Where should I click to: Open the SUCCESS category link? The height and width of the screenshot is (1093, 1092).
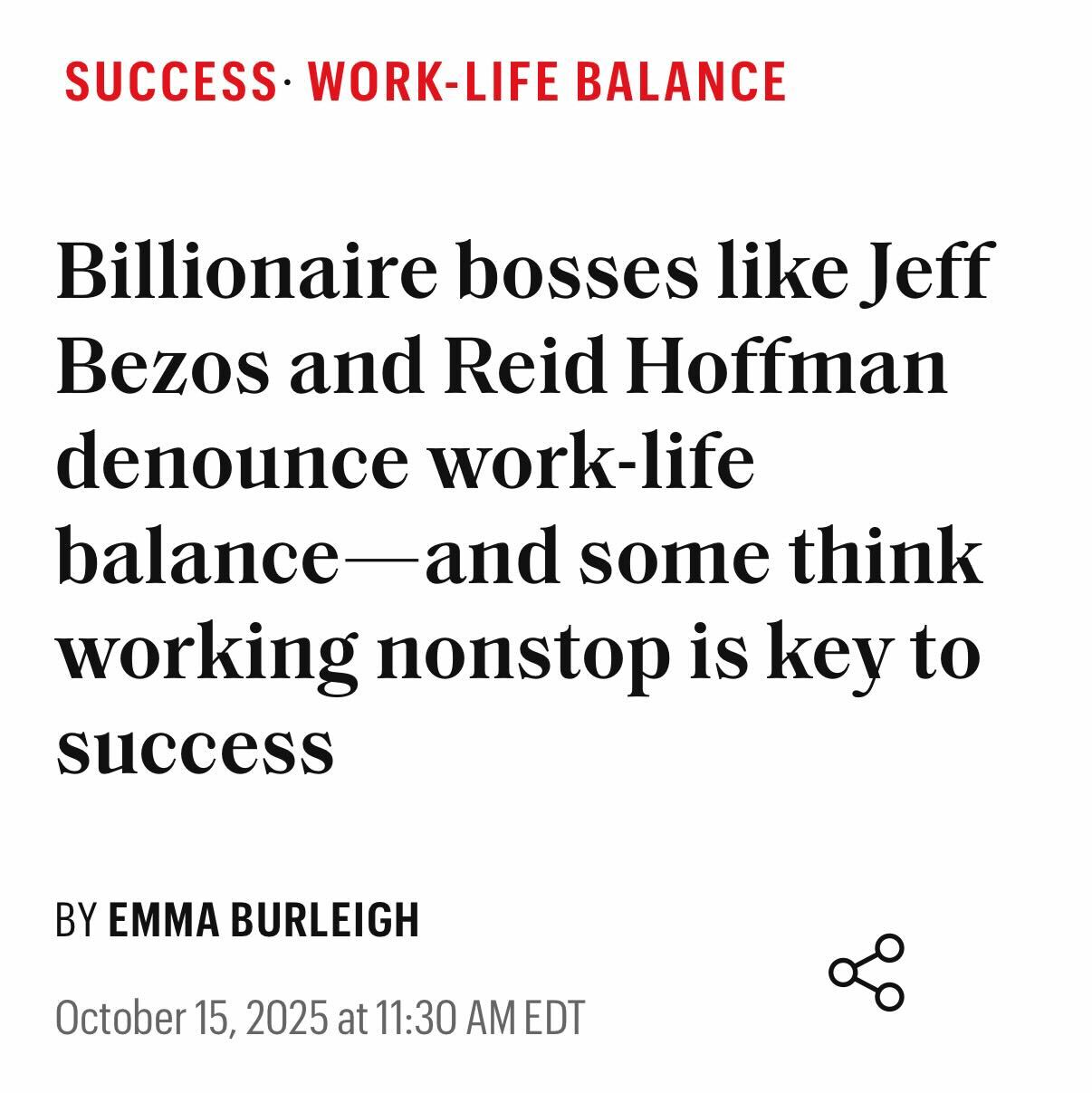(170, 81)
